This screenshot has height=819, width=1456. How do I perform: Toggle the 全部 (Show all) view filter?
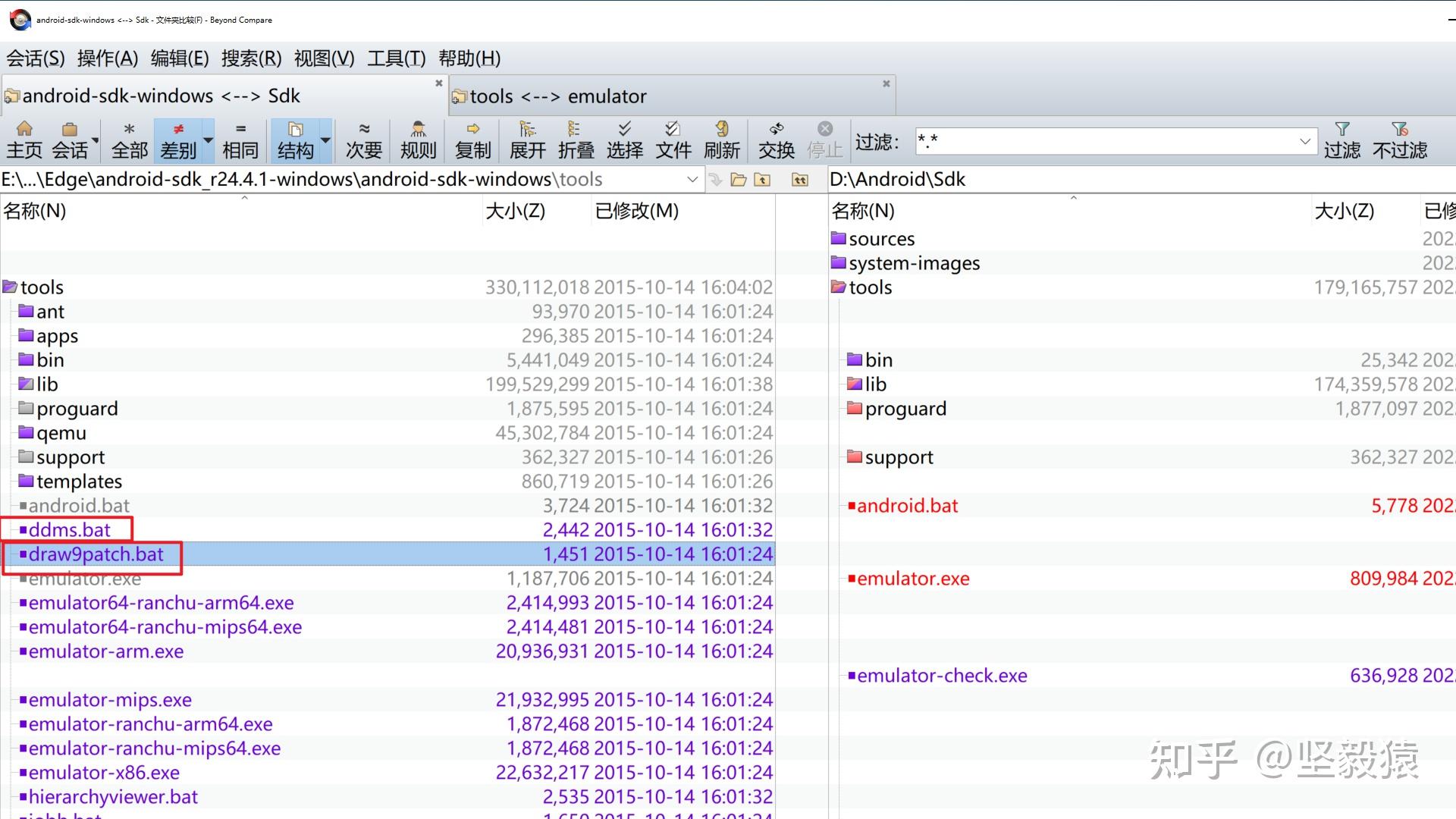pyautogui.click(x=130, y=140)
